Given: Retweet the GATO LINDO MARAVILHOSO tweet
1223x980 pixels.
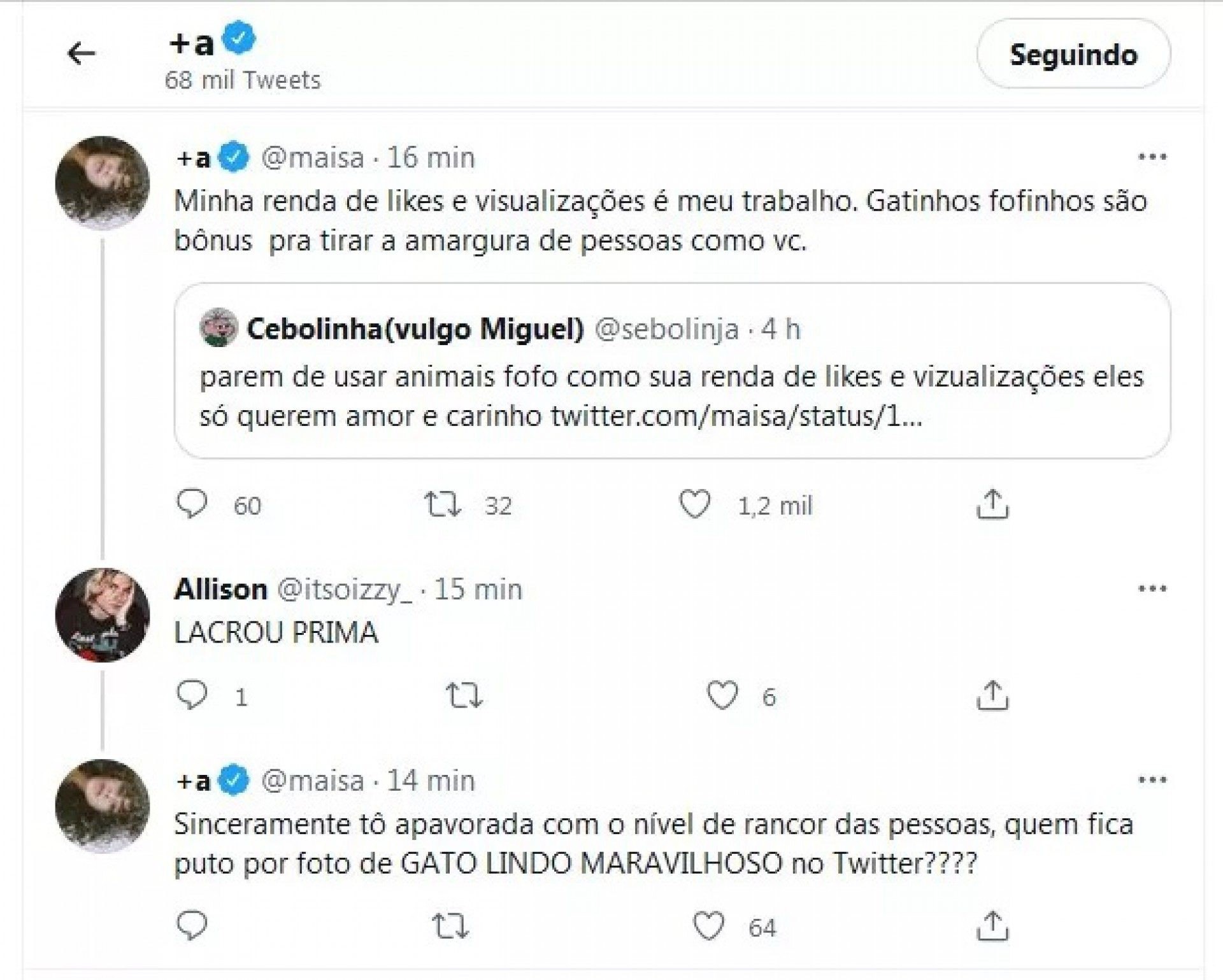Looking at the screenshot, I should coord(450,926).
